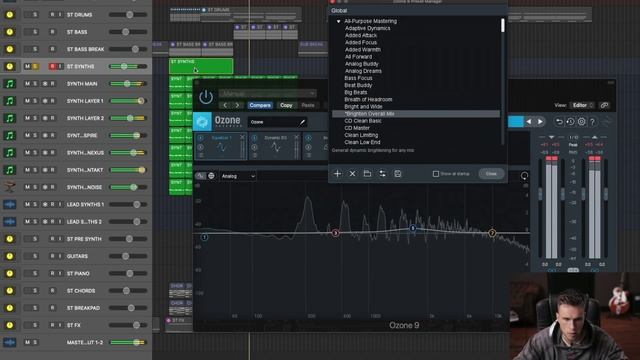Click the Ozone help question mark
640x360 pixels.
[592, 122]
